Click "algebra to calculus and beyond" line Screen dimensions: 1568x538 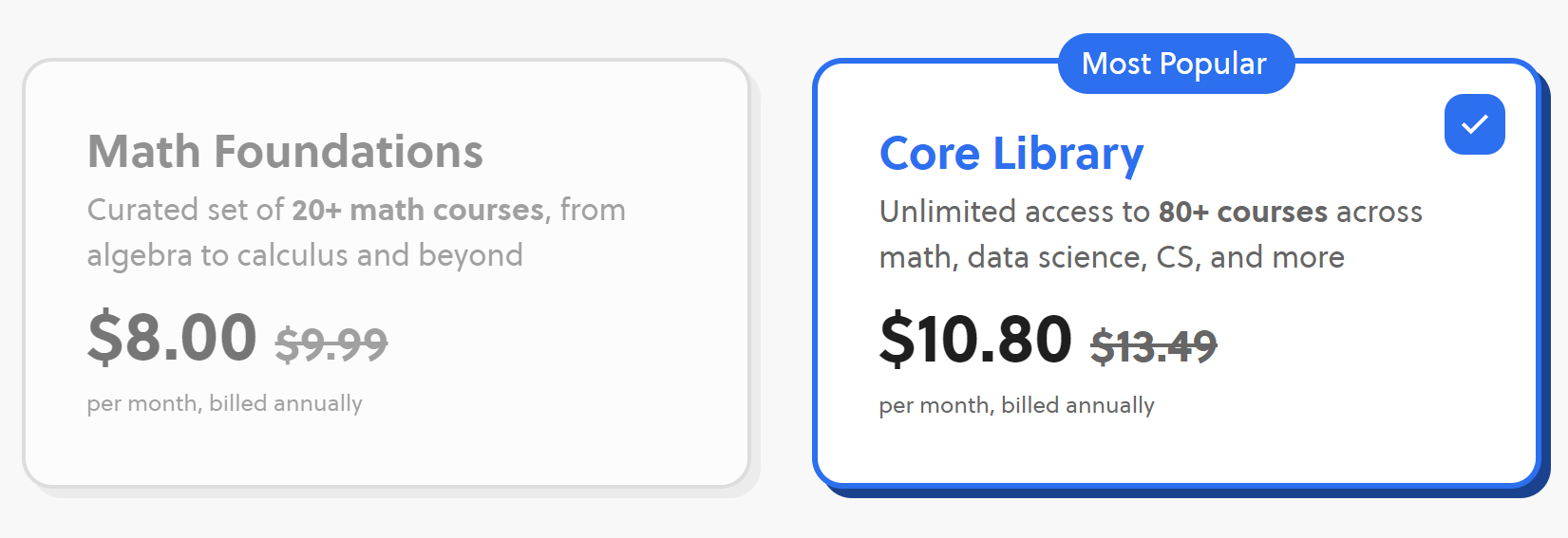(x=305, y=255)
